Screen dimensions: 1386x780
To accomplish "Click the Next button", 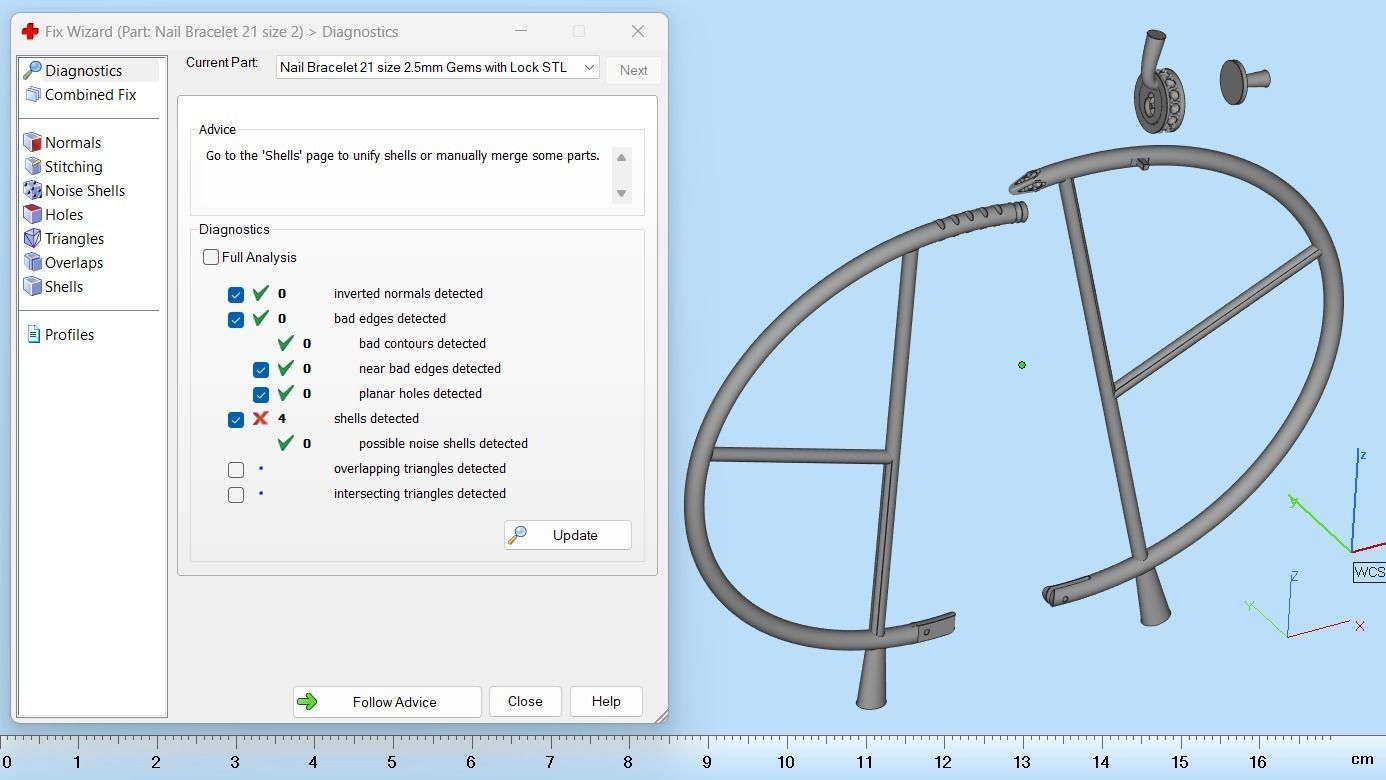I will point(633,70).
